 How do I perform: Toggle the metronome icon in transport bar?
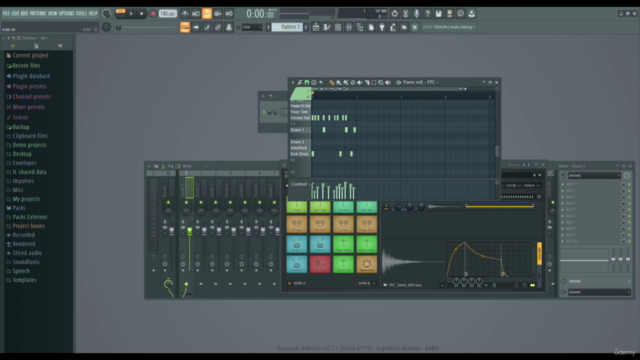click(185, 13)
